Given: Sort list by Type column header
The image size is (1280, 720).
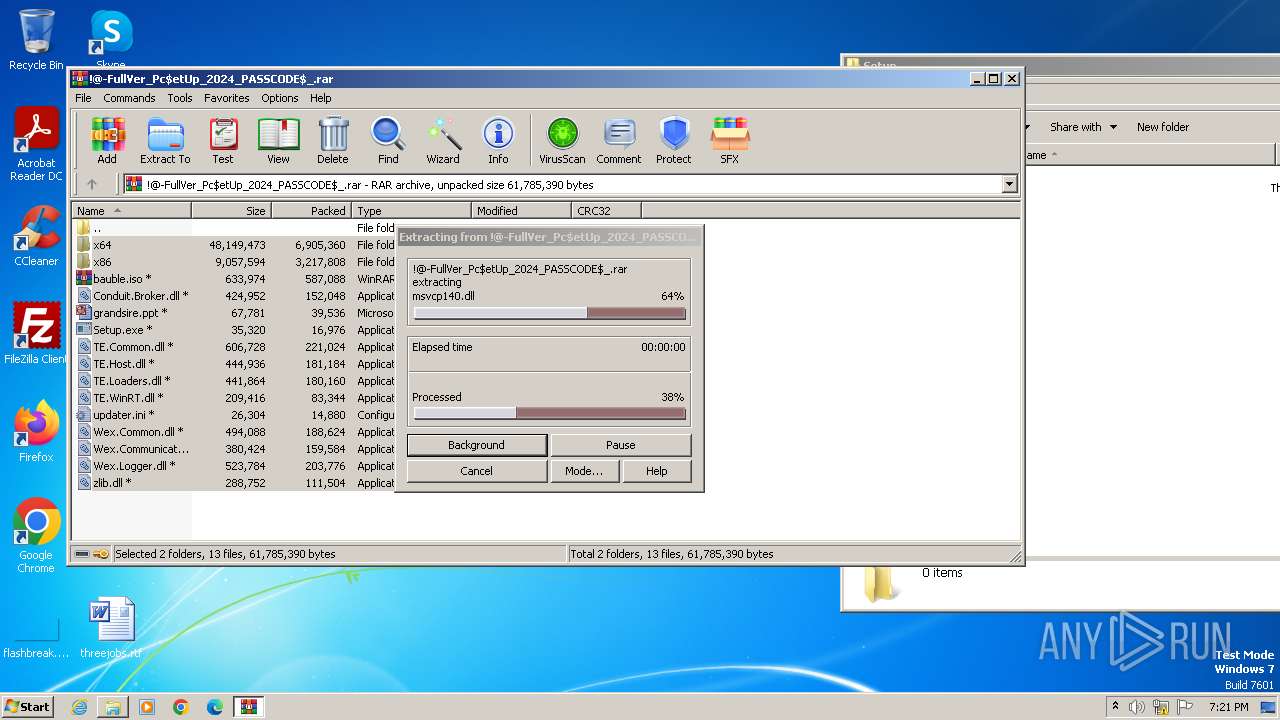Looking at the screenshot, I should [x=411, y=210].
